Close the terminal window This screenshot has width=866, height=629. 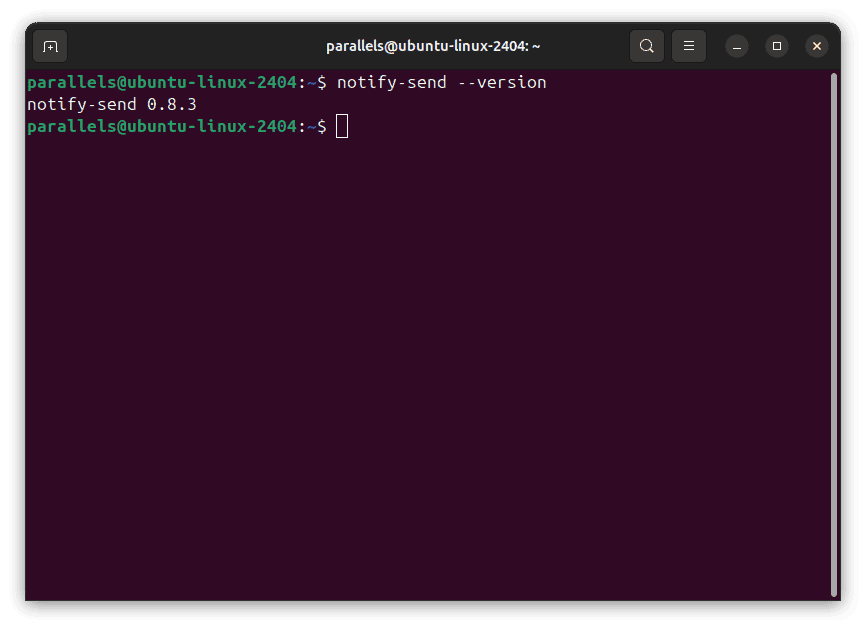pos(817,45)
